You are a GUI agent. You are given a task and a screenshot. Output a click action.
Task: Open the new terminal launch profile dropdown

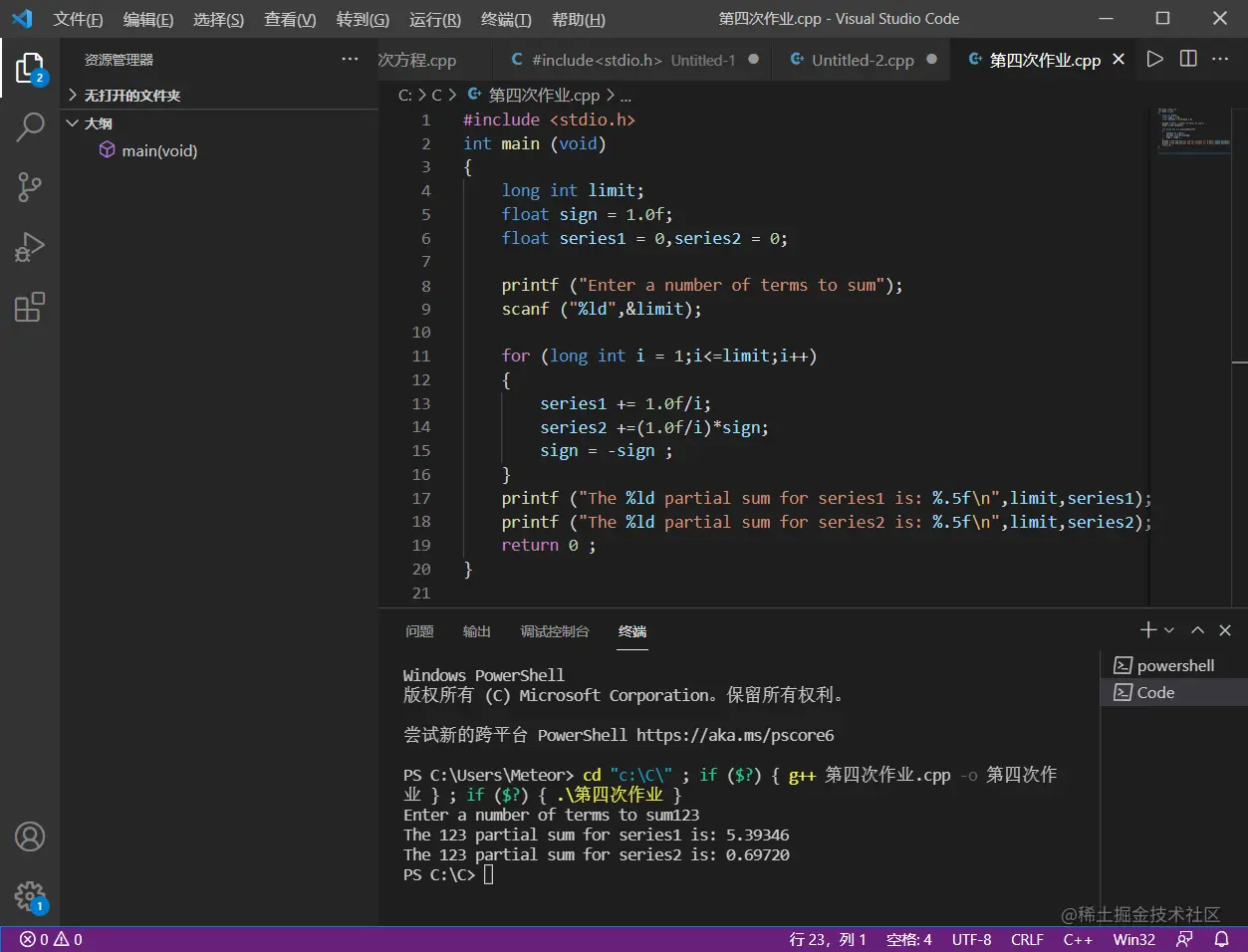tap(1169, 630)
